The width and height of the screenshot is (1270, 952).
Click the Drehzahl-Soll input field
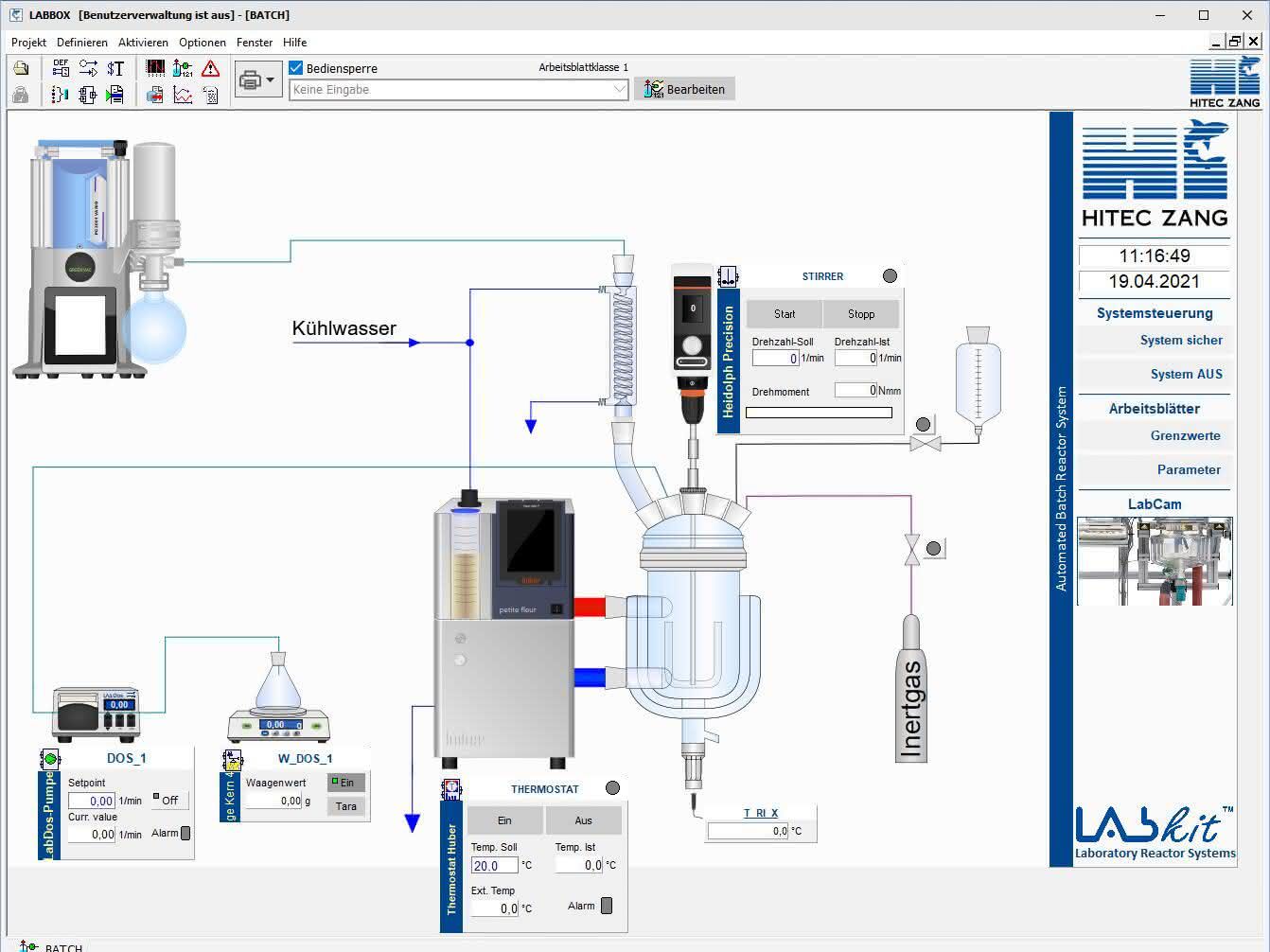click(x=776, y=359)
